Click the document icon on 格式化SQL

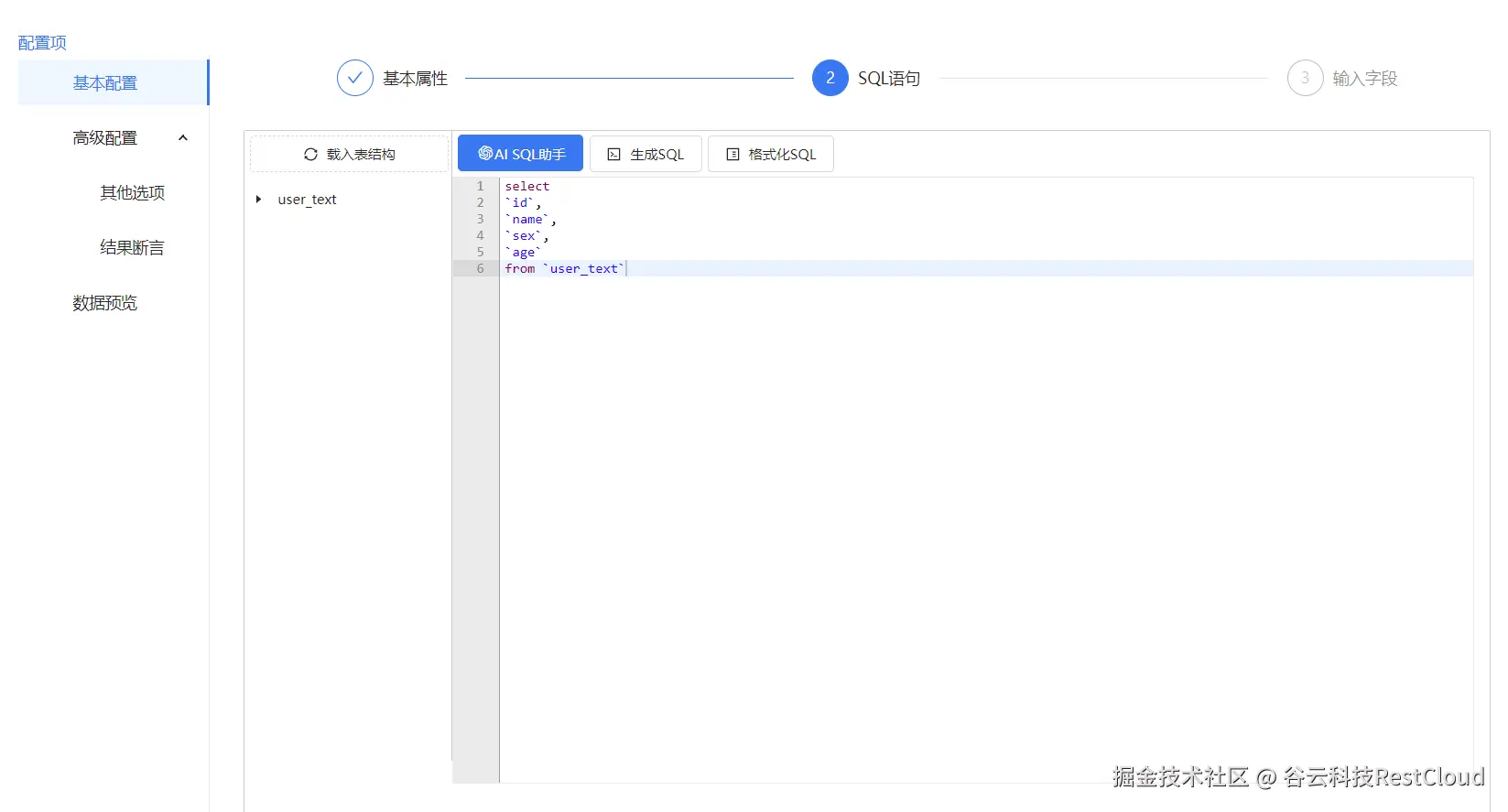(732, 155)
